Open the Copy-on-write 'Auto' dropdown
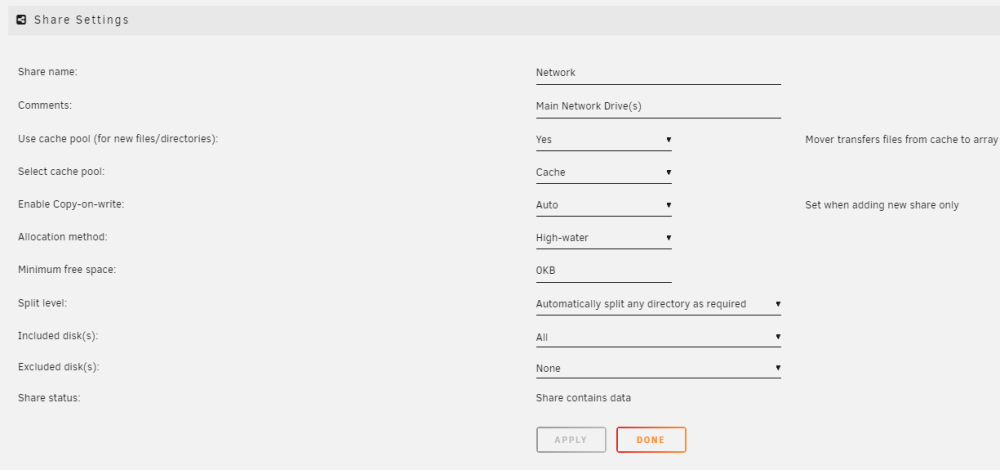Viewport: 1000px width, 470px height. pos(603,205)
